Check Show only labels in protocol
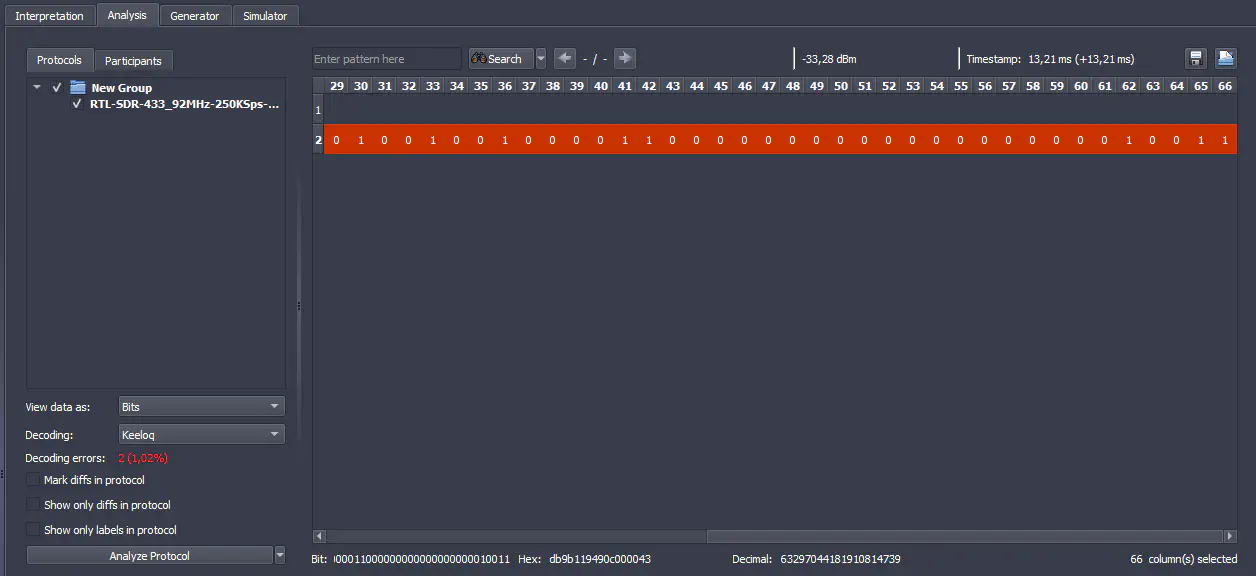1256x576 pixels. [x=34, y=530]
